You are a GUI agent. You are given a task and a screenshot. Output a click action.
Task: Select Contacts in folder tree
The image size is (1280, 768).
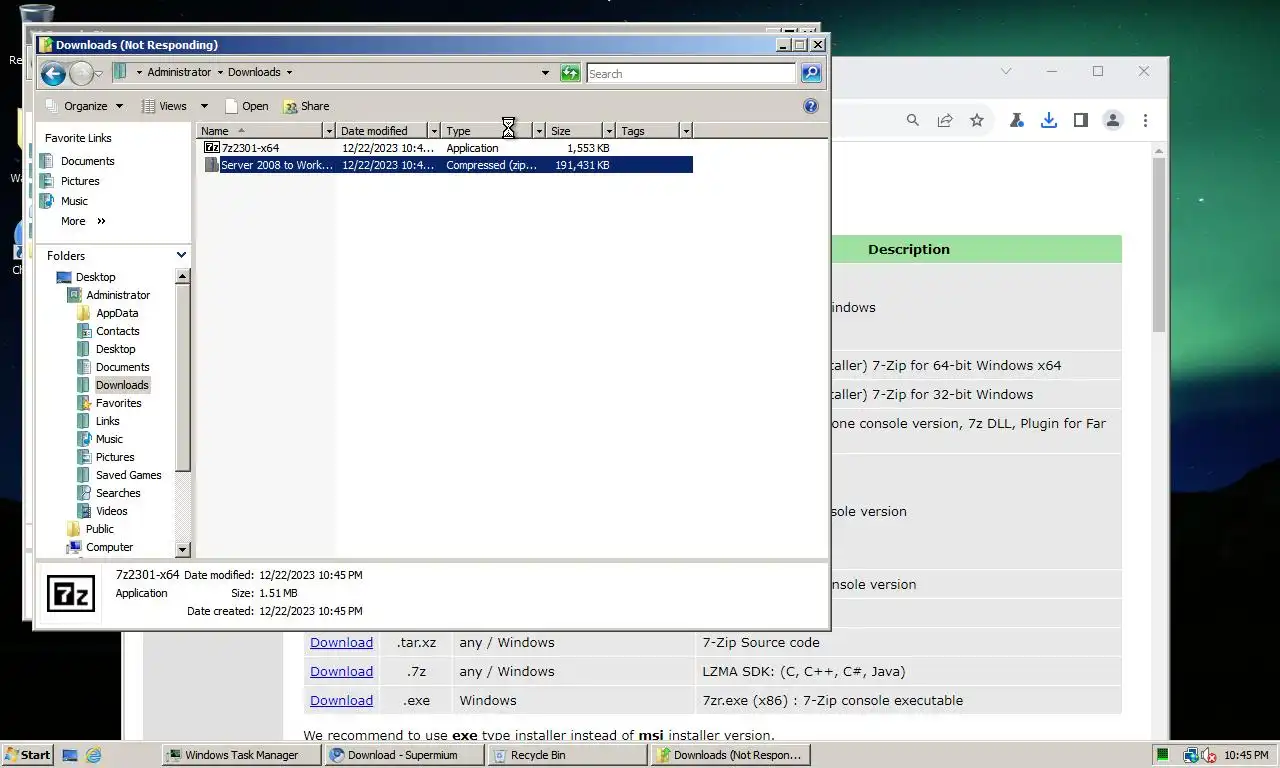tap(118, 331)
